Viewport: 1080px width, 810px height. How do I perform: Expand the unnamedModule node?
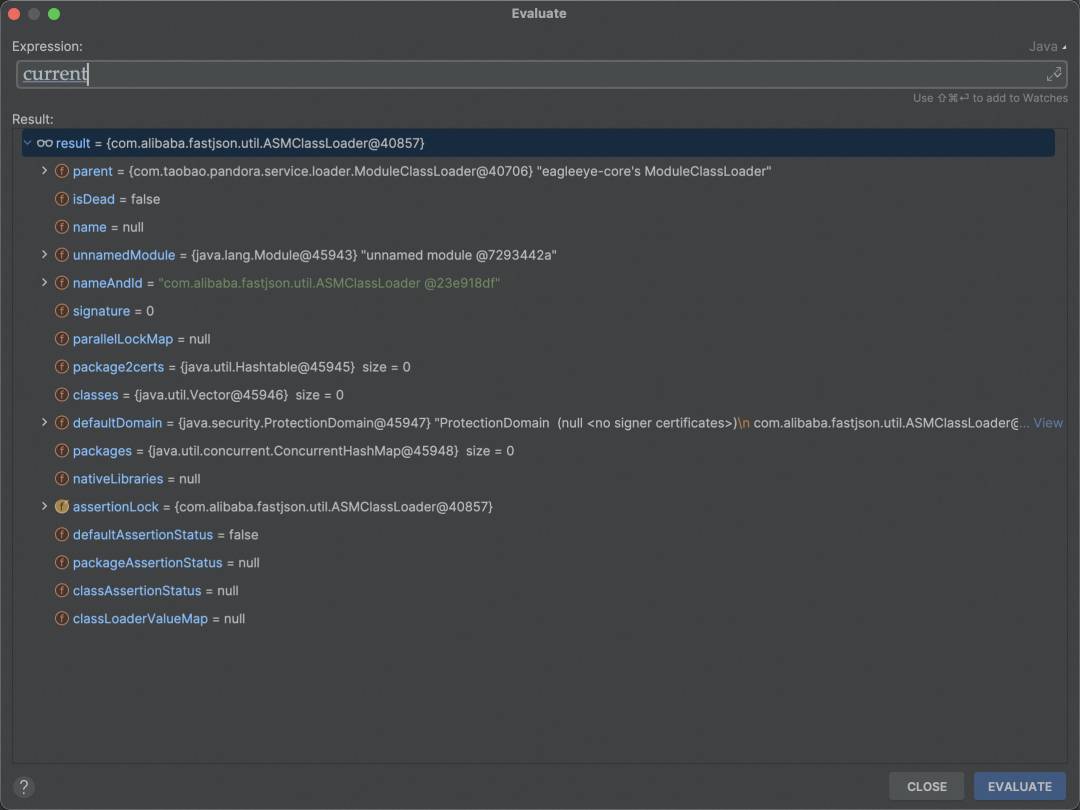[x=44, y=254]
